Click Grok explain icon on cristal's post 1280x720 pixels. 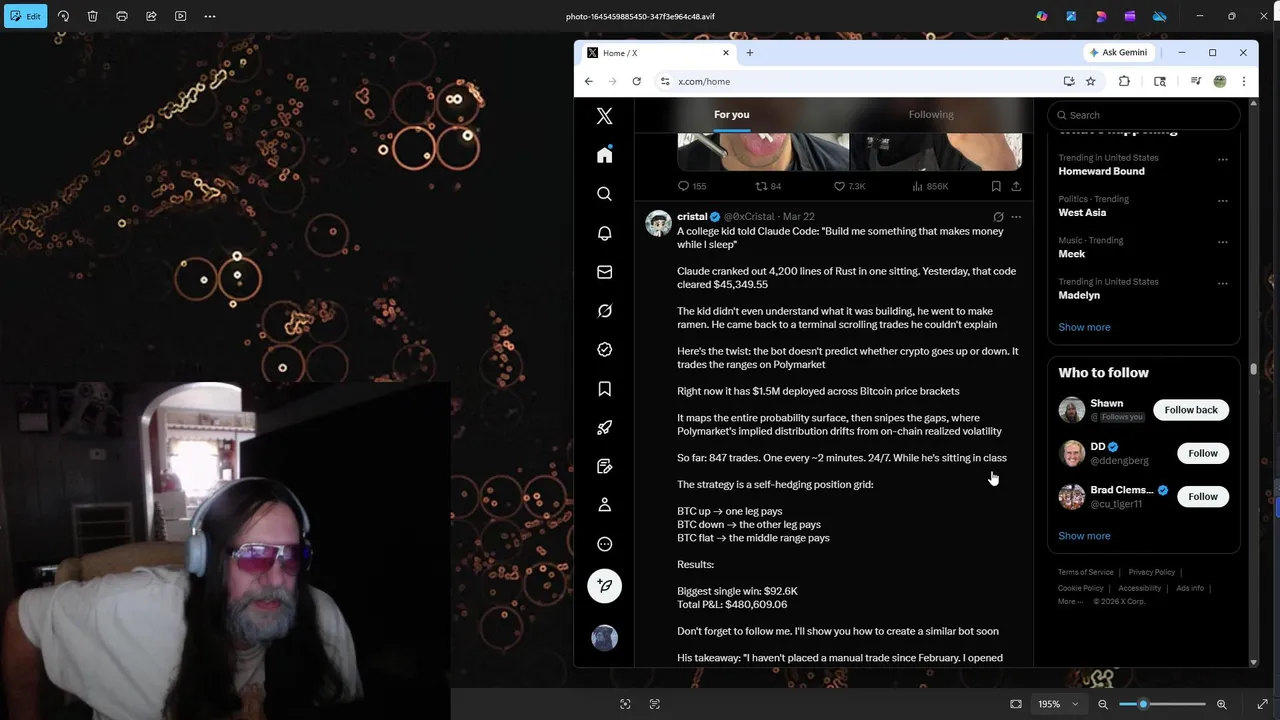(x=998, y=217)
